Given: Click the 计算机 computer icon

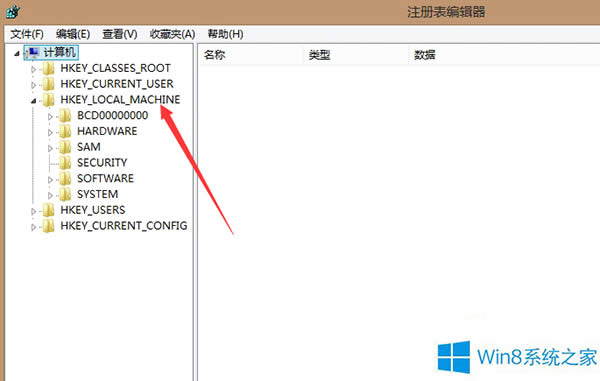Looking at the screenshot, I should 34,52.
